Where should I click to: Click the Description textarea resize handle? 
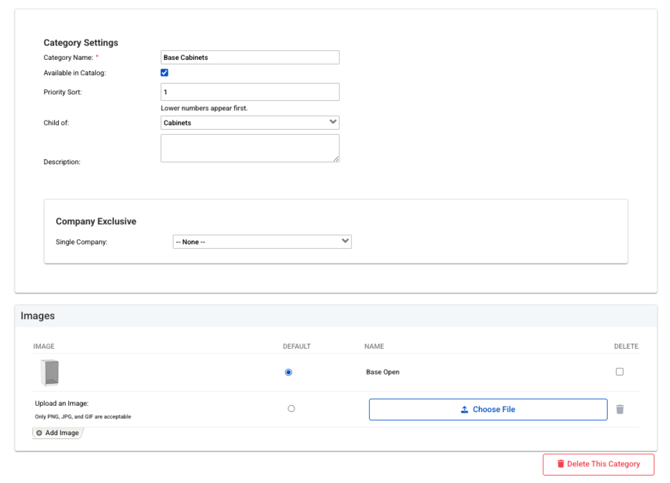[336, 159]
